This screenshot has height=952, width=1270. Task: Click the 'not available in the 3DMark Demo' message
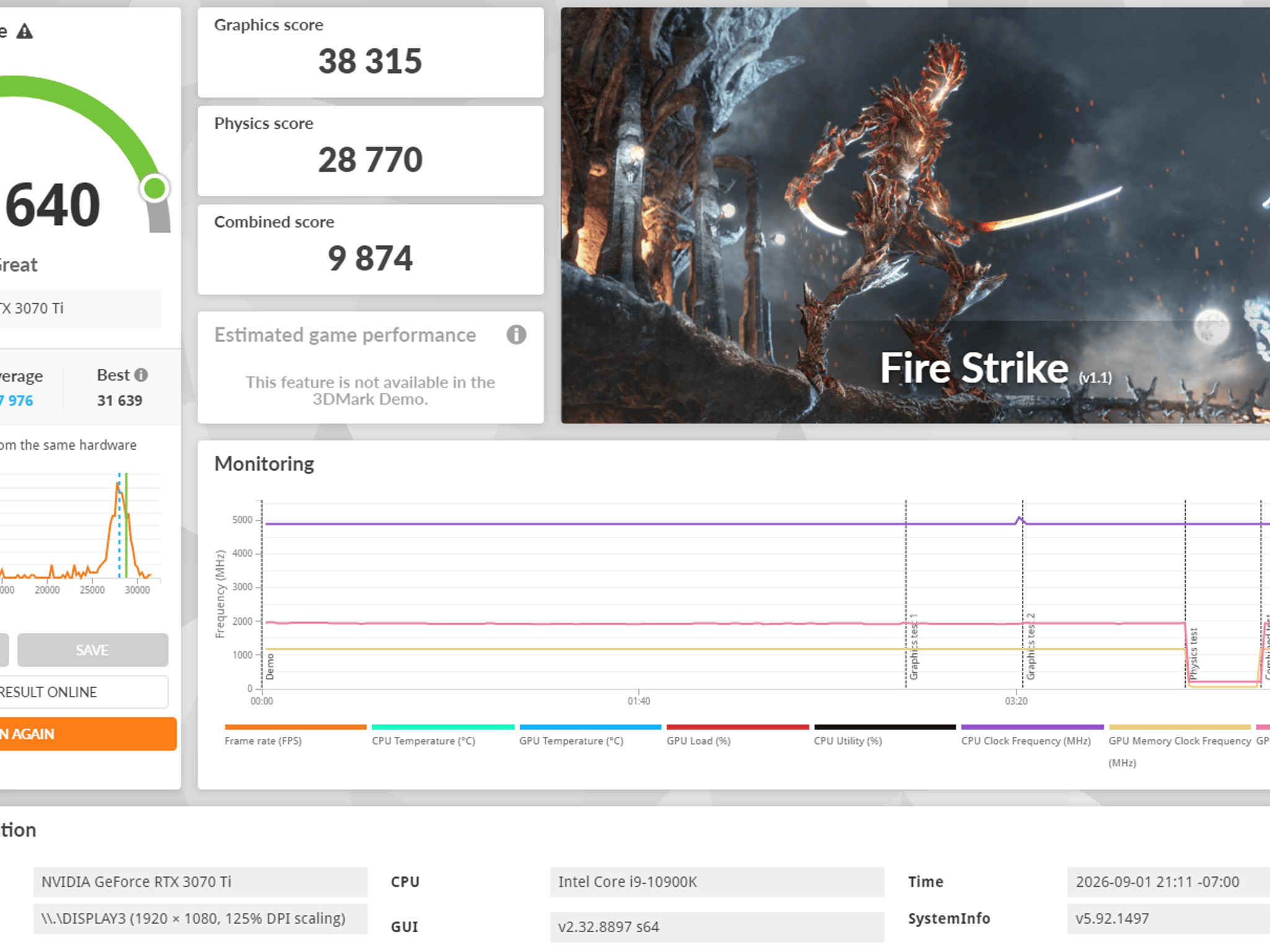pyautogui.click(x=370, y=390)
